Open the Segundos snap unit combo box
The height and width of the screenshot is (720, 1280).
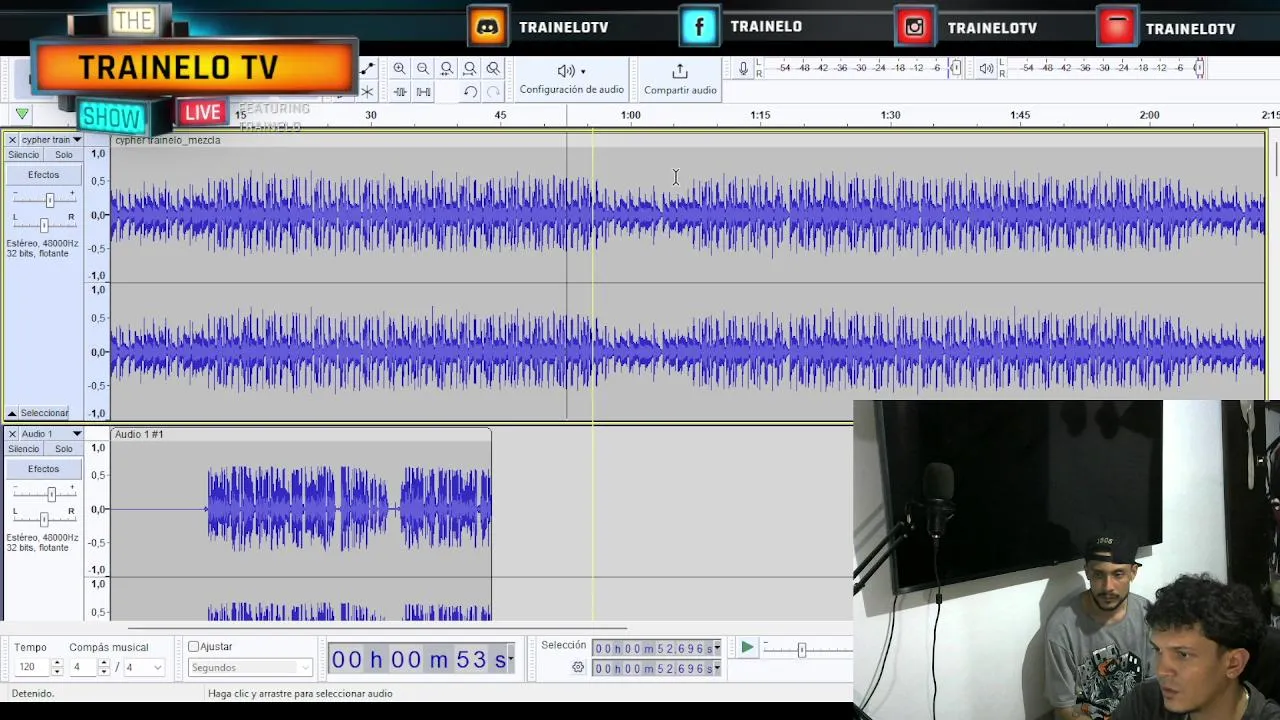pos(250,667)
